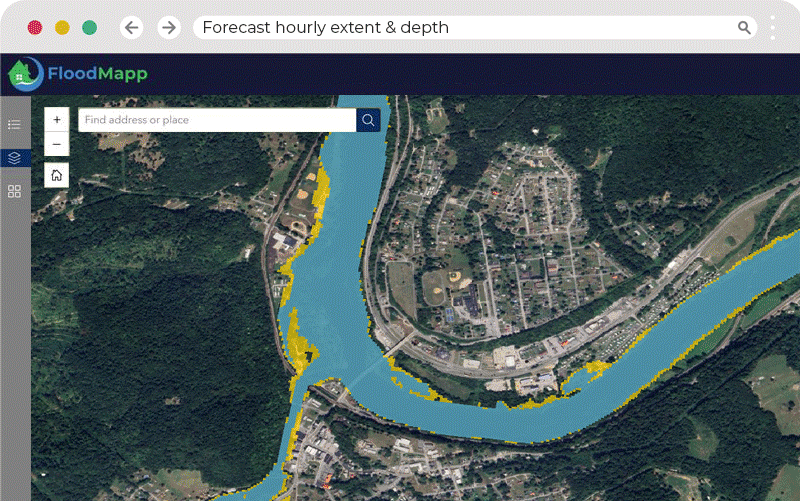Search address with blue magnifier button

[x=368, y=120]
